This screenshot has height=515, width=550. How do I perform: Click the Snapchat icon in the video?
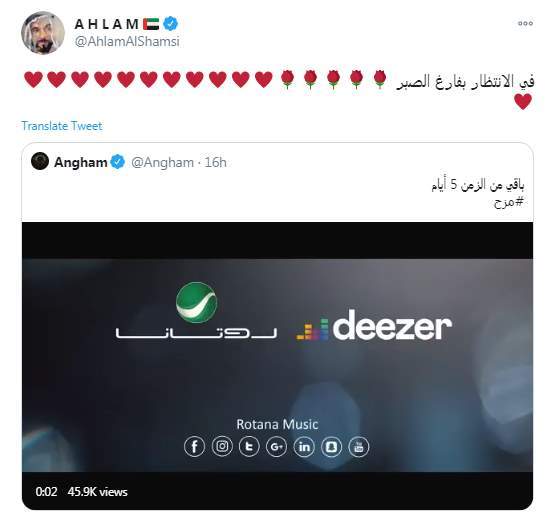[x=331, y=446]
